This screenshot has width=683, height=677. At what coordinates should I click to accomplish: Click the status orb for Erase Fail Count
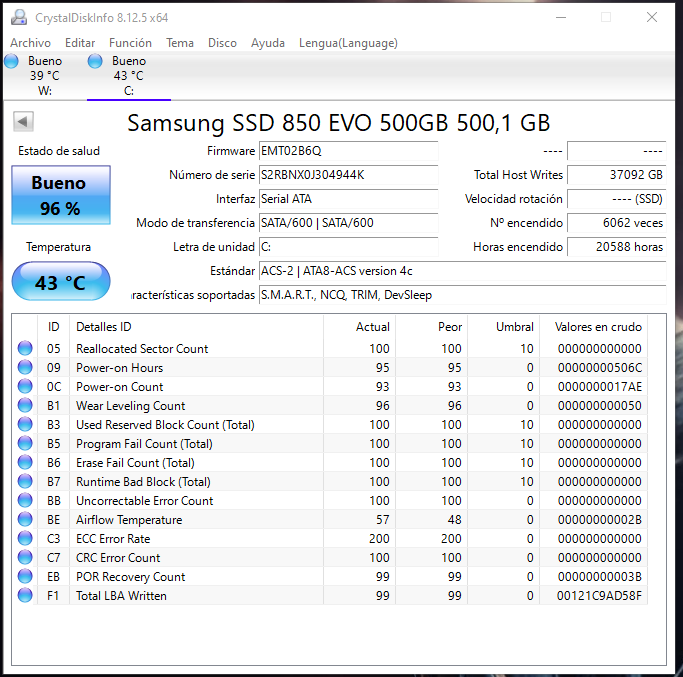(x=25, y=462)
